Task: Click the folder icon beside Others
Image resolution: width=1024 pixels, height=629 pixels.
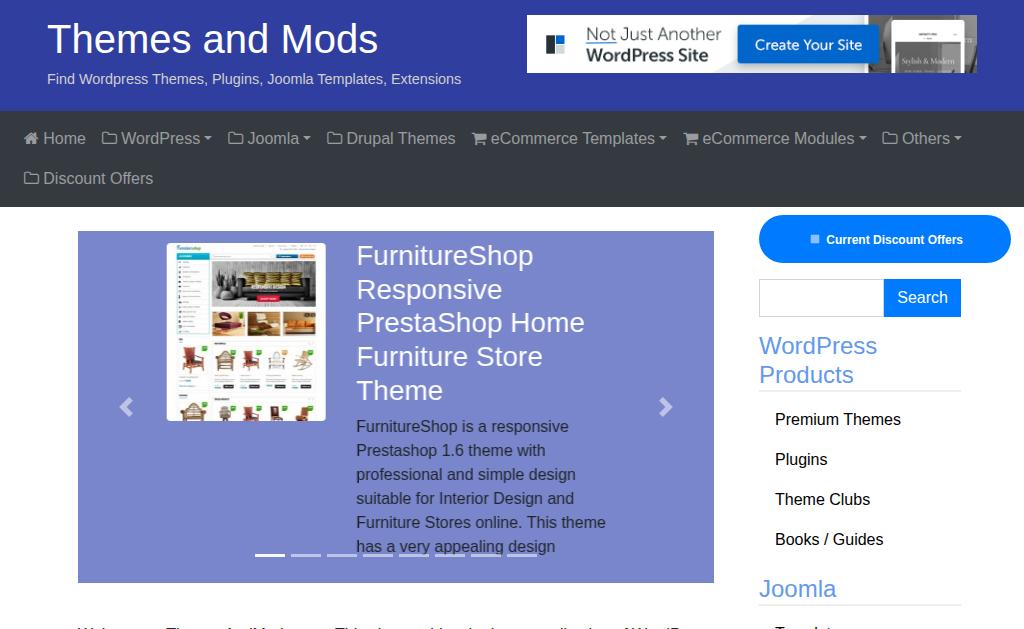Action: tap(889, 138)
